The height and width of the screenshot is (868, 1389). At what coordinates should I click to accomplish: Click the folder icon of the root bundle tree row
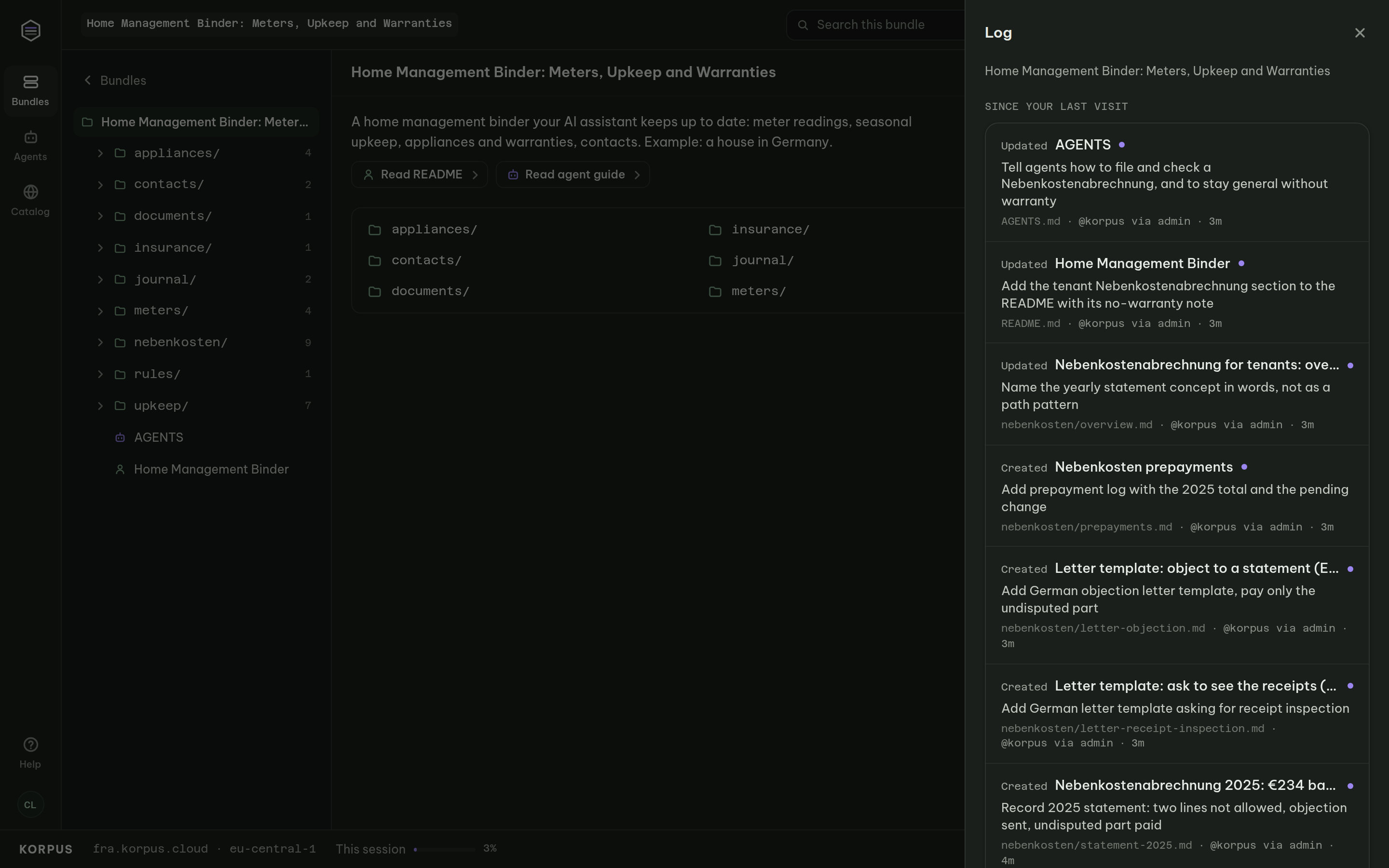87,122
